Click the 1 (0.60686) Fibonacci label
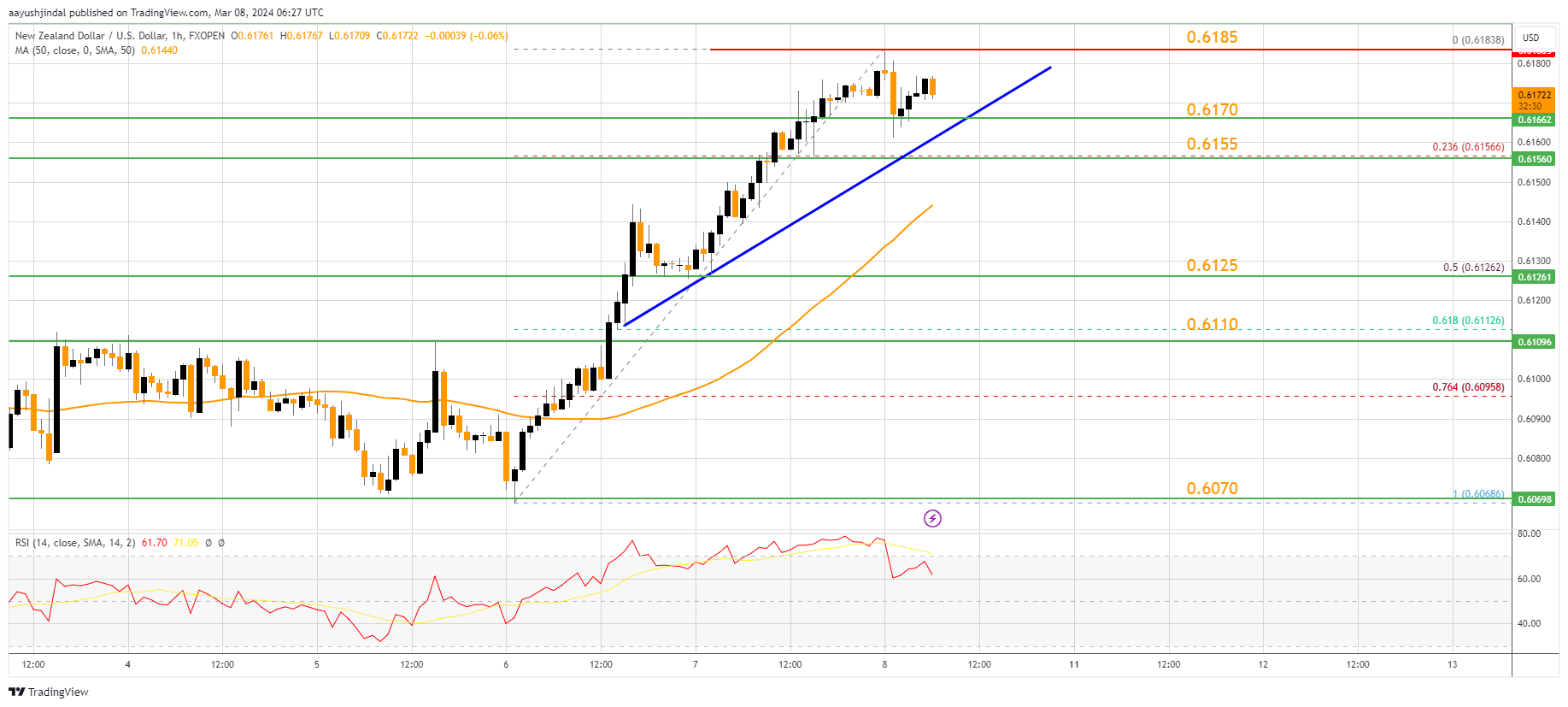 point(1478,494)
